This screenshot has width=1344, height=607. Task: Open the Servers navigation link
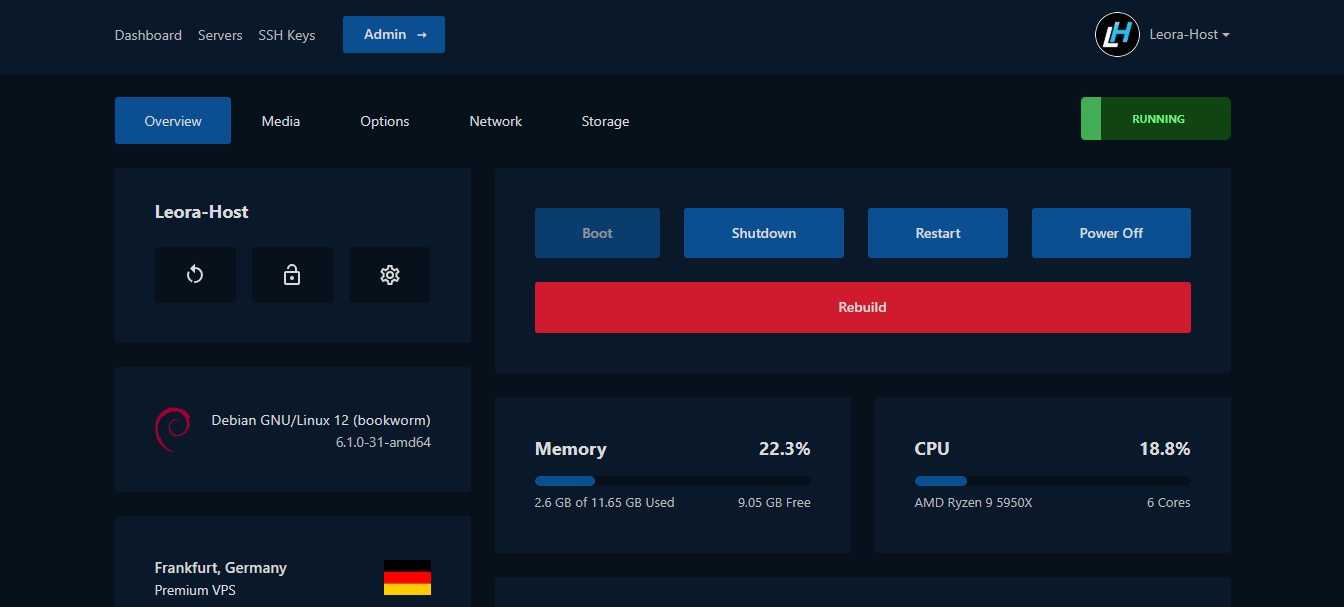click(x=220, y=35)
